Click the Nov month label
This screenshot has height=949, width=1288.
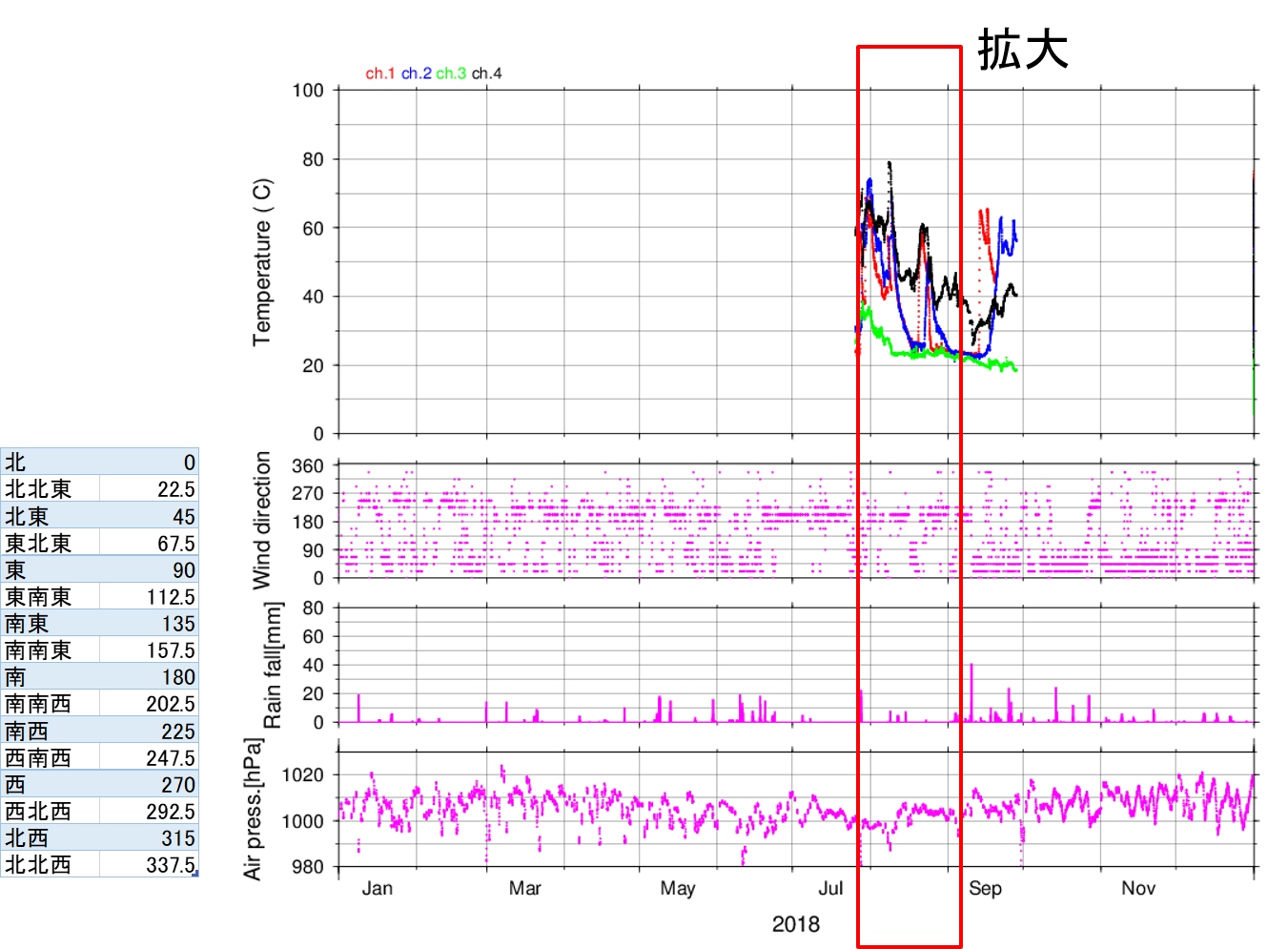pos(1138,888)
